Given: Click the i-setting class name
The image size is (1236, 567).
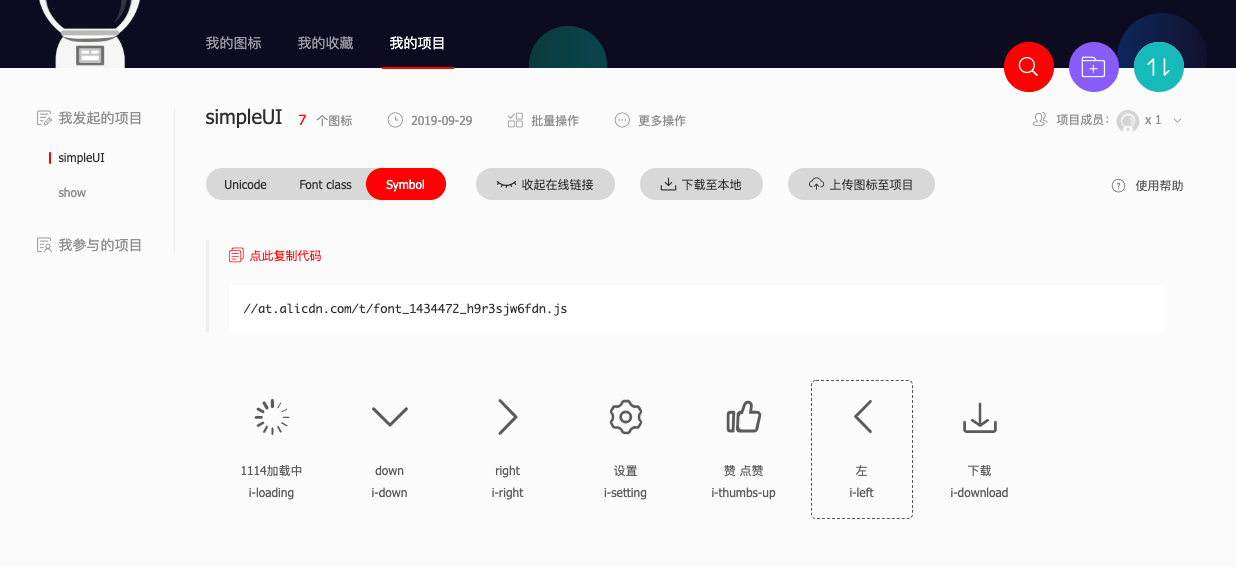Looking at the screenshot, I should point(625,493).
